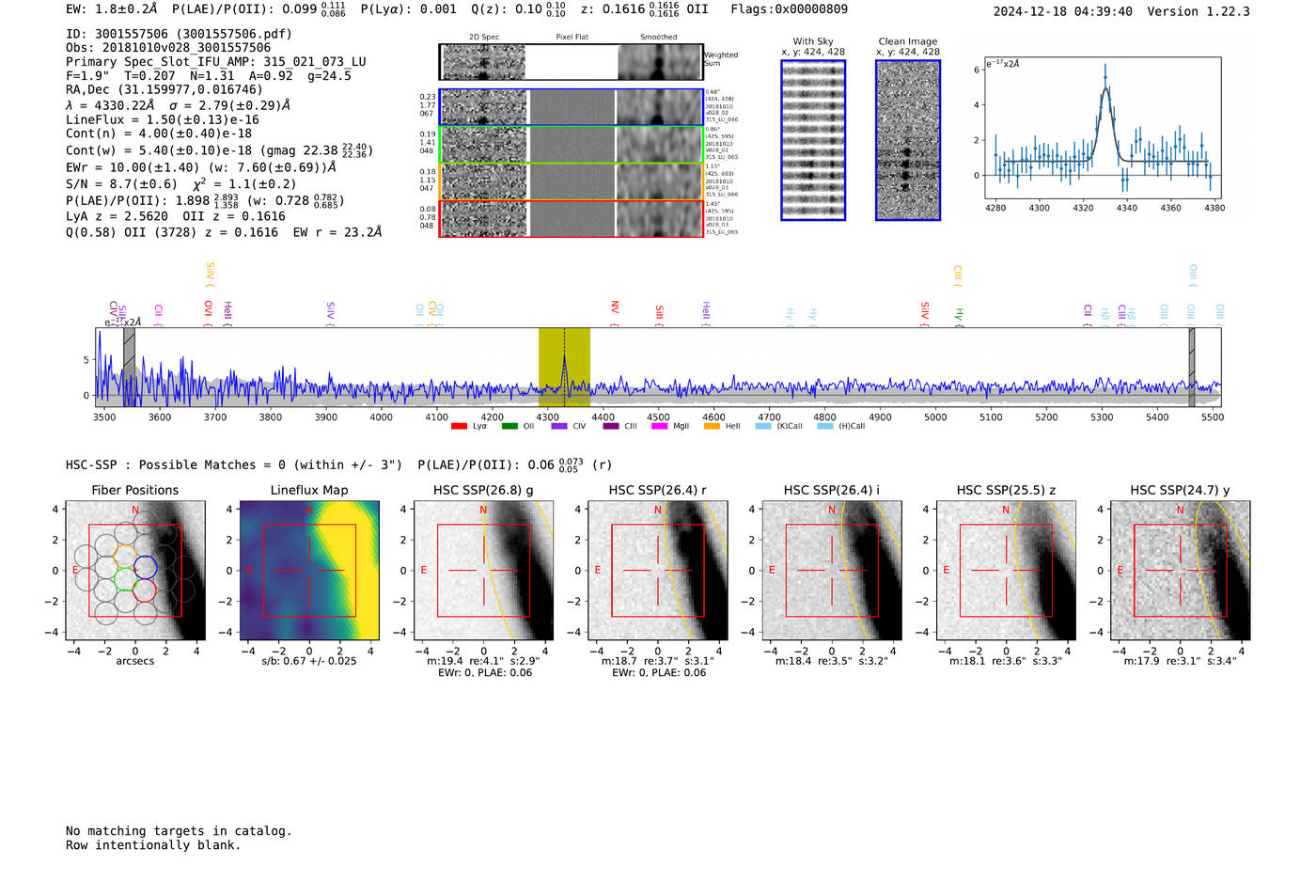Click the Lyα red legend swatch
The width and height of the screenshot is (1316, 896).
point(459,426)
